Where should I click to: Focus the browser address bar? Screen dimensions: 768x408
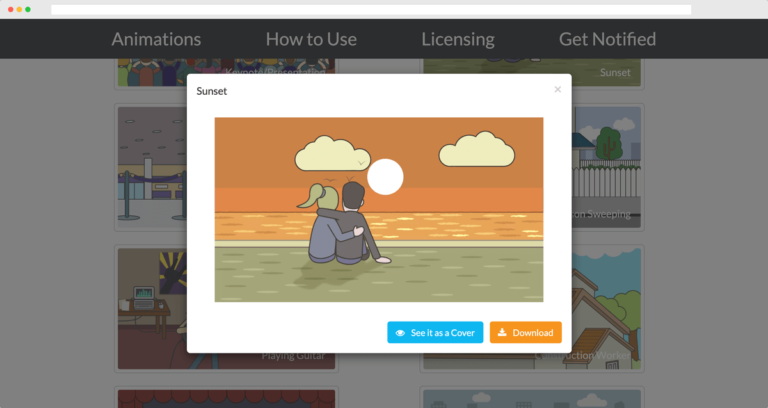[370, 9]
